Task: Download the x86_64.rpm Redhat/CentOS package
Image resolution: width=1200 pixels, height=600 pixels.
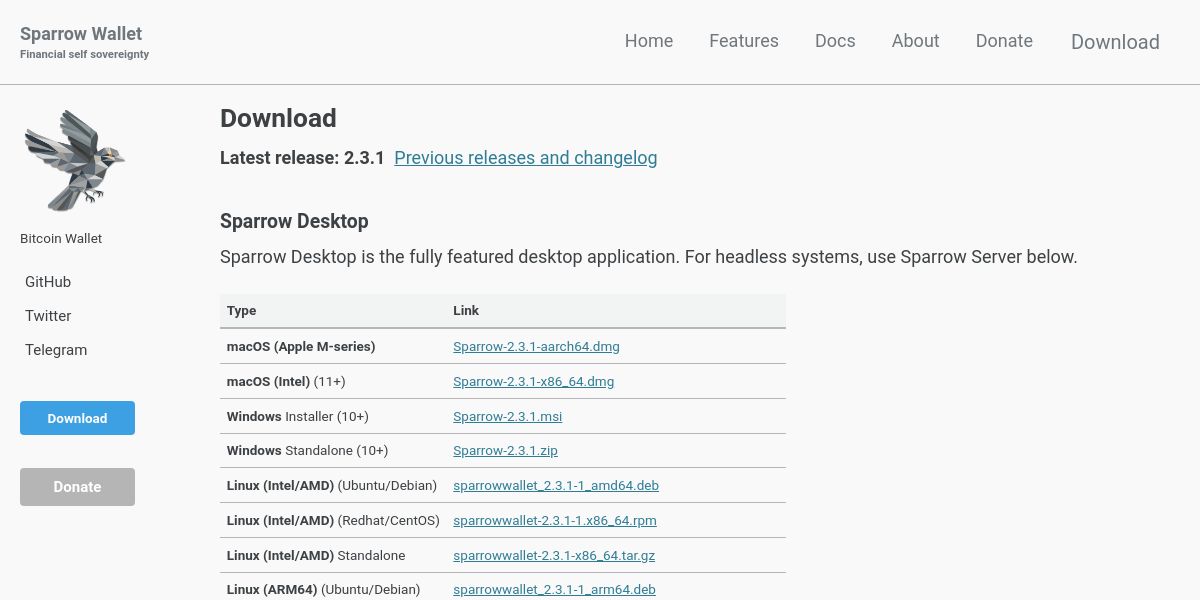Action: pos(555,521)
